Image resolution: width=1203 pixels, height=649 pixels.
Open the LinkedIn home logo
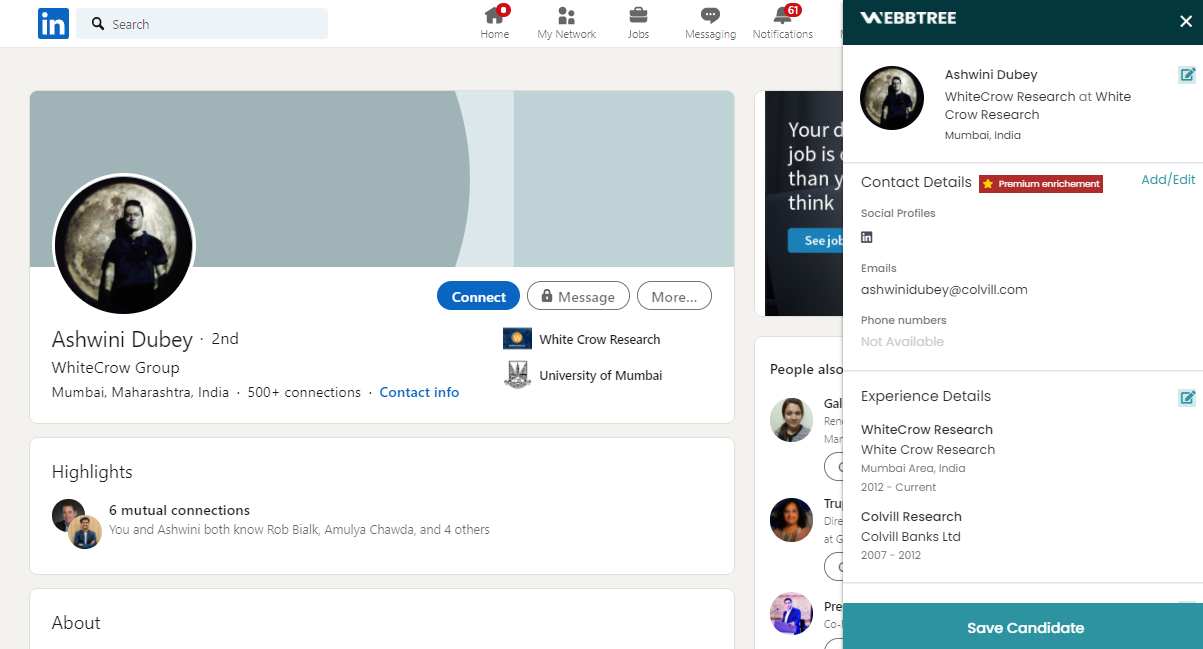tap(53, 23)
